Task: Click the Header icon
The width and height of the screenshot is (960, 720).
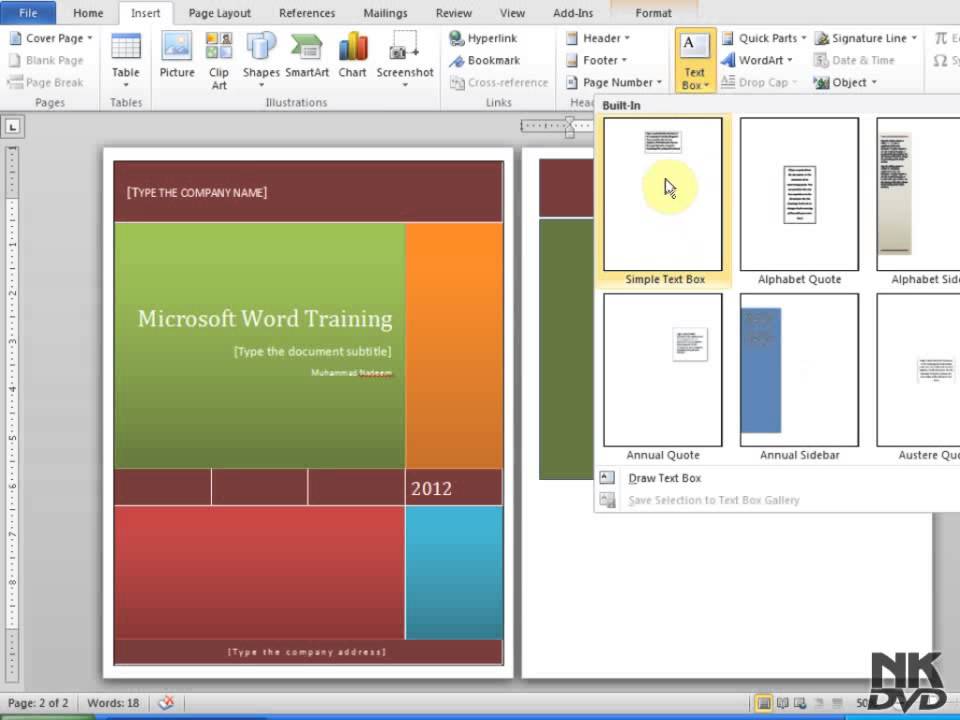Action: (572, 39)
